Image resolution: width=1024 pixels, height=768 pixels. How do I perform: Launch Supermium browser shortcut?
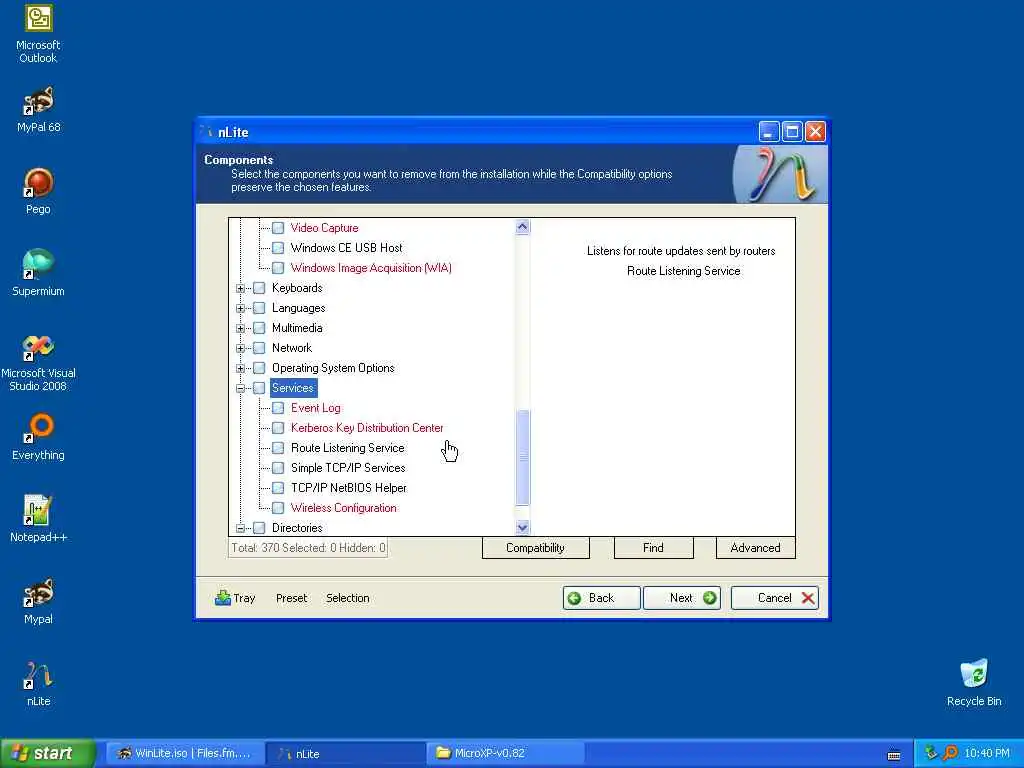click(x=38, y=273)
